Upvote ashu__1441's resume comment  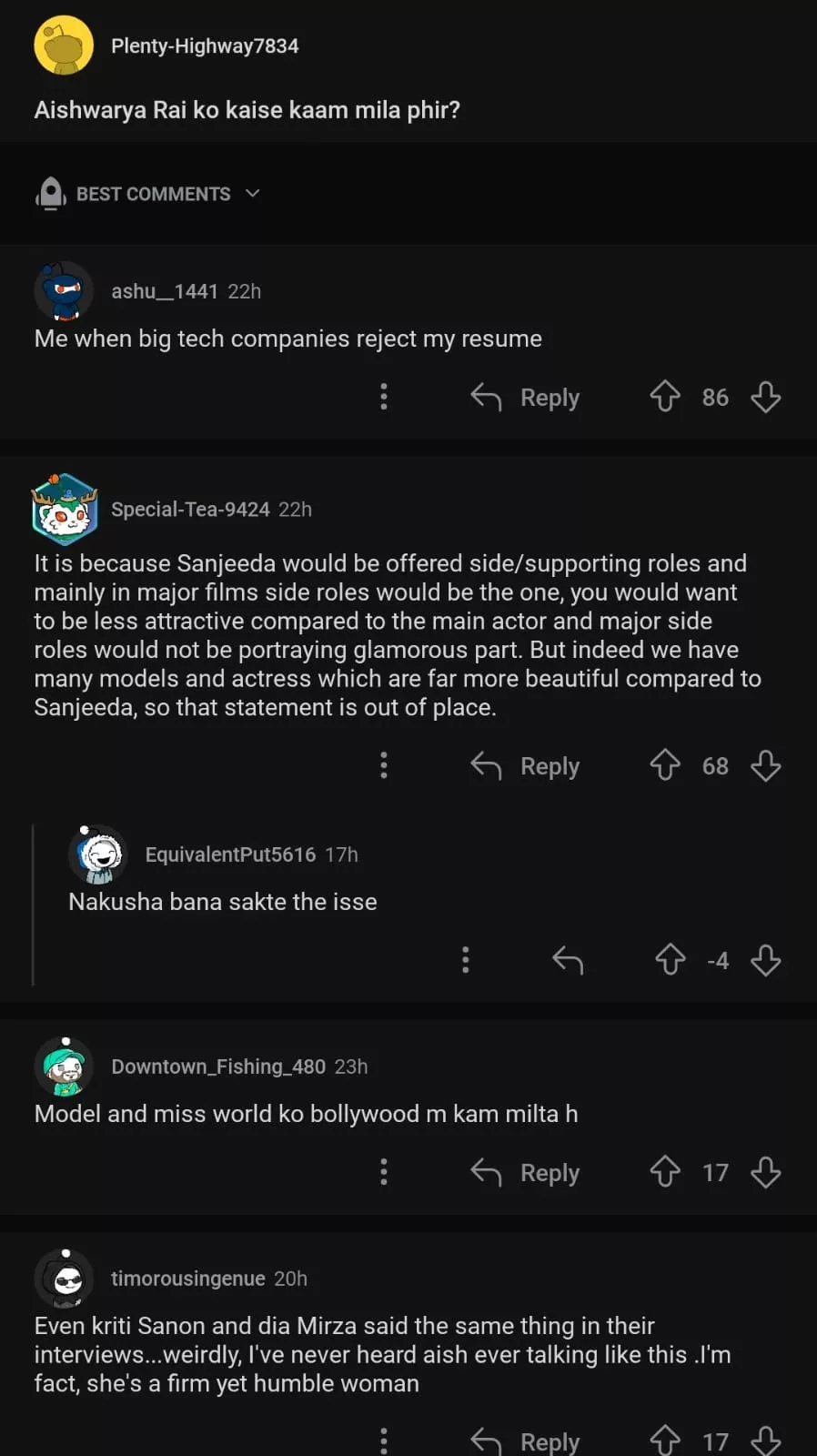point(665,397)
